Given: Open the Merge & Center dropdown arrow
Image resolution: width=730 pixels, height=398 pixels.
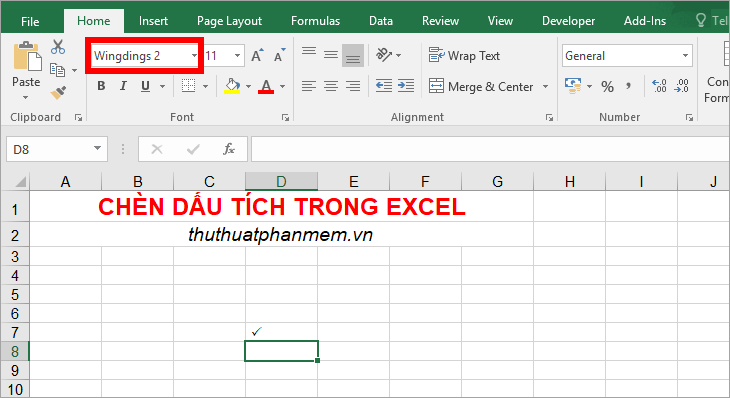Looking at the screenshot, I should pyautogui.click(x=545, y=87).
